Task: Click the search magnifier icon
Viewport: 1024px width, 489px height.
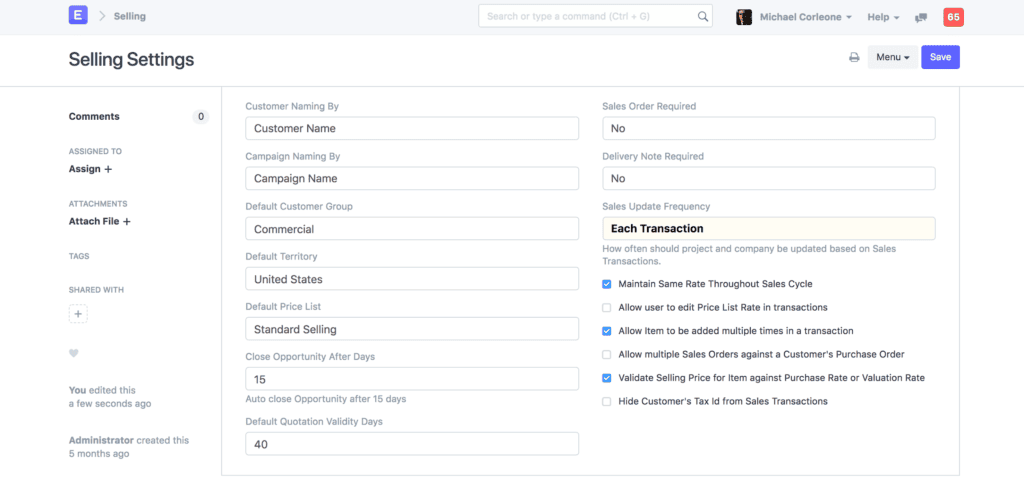Action: (x=703, y=17)
